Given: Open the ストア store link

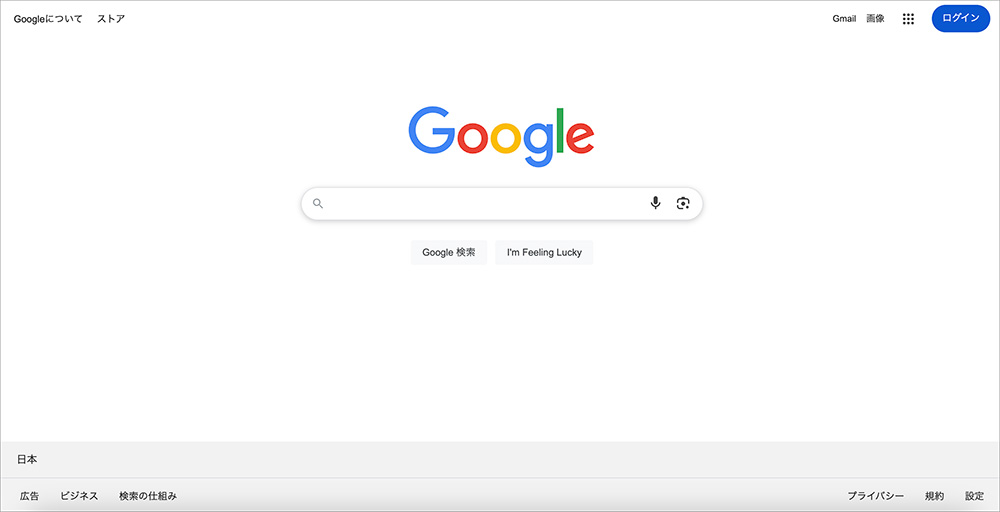Looking at the screenshot, I should click(x=111, y=18).
